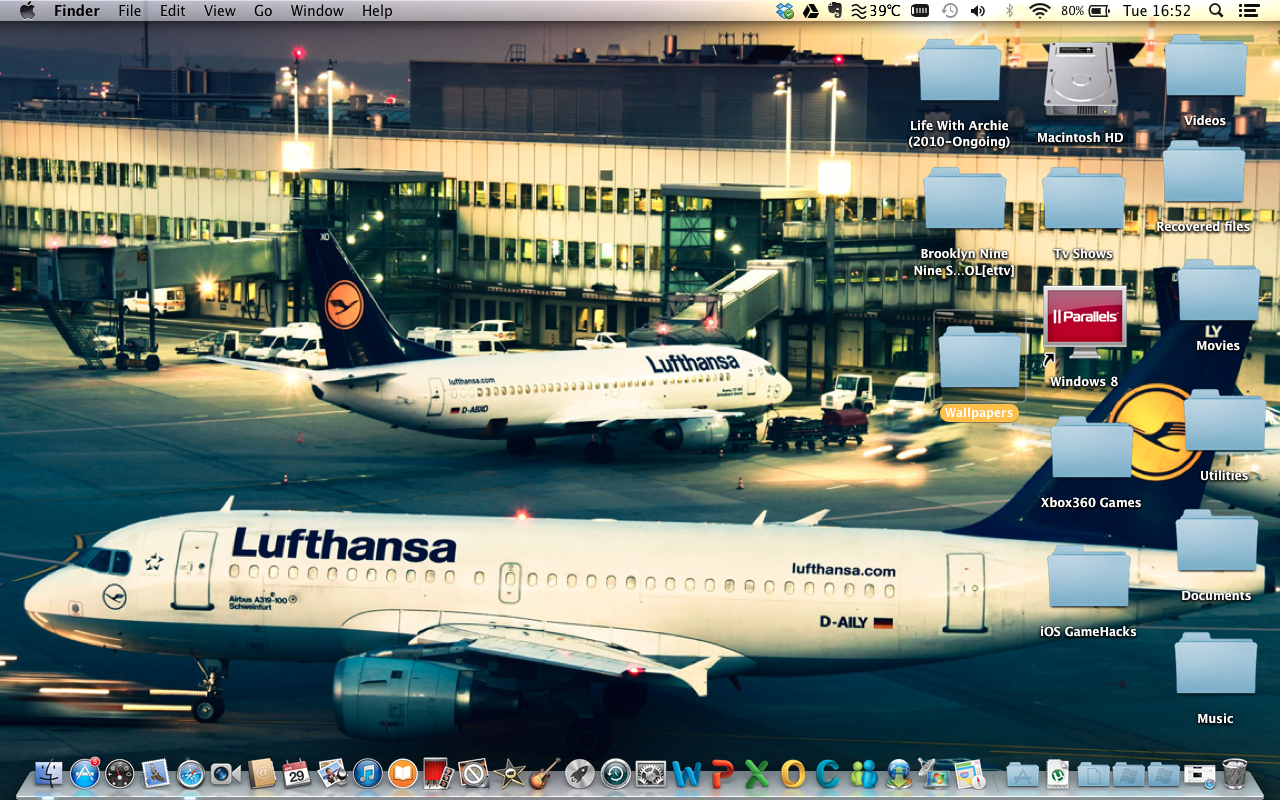Viewport: 1280px width, 800px height.
Task: Launch Safari from the dock
Action: [x=190, y=773]
